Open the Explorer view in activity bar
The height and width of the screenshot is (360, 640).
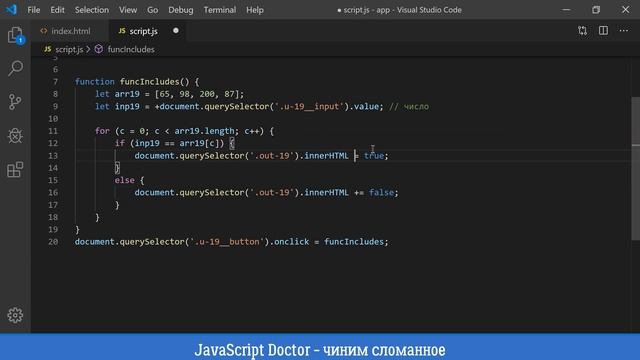[15, 36]
